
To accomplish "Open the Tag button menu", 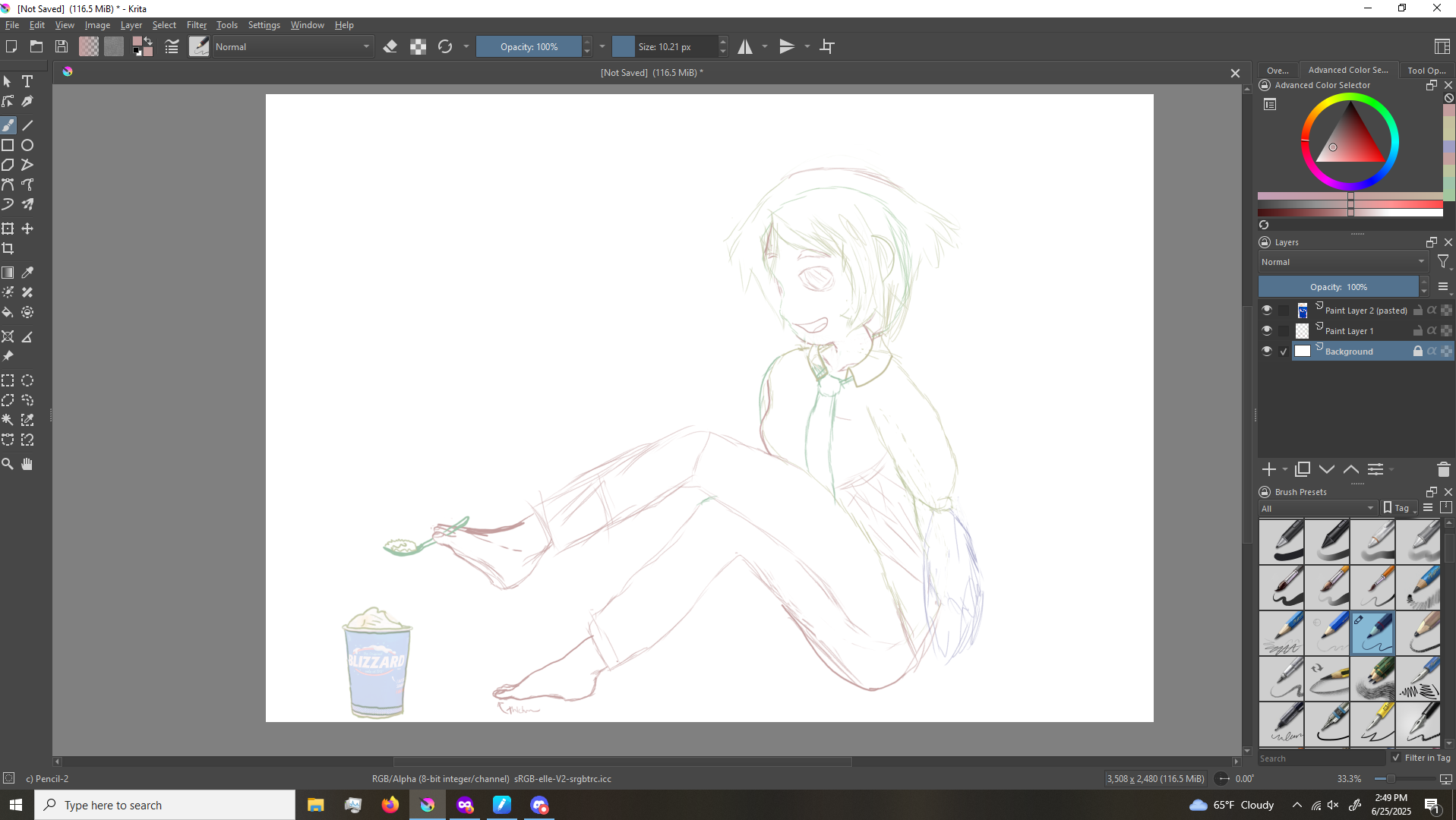I will 1400,508.
